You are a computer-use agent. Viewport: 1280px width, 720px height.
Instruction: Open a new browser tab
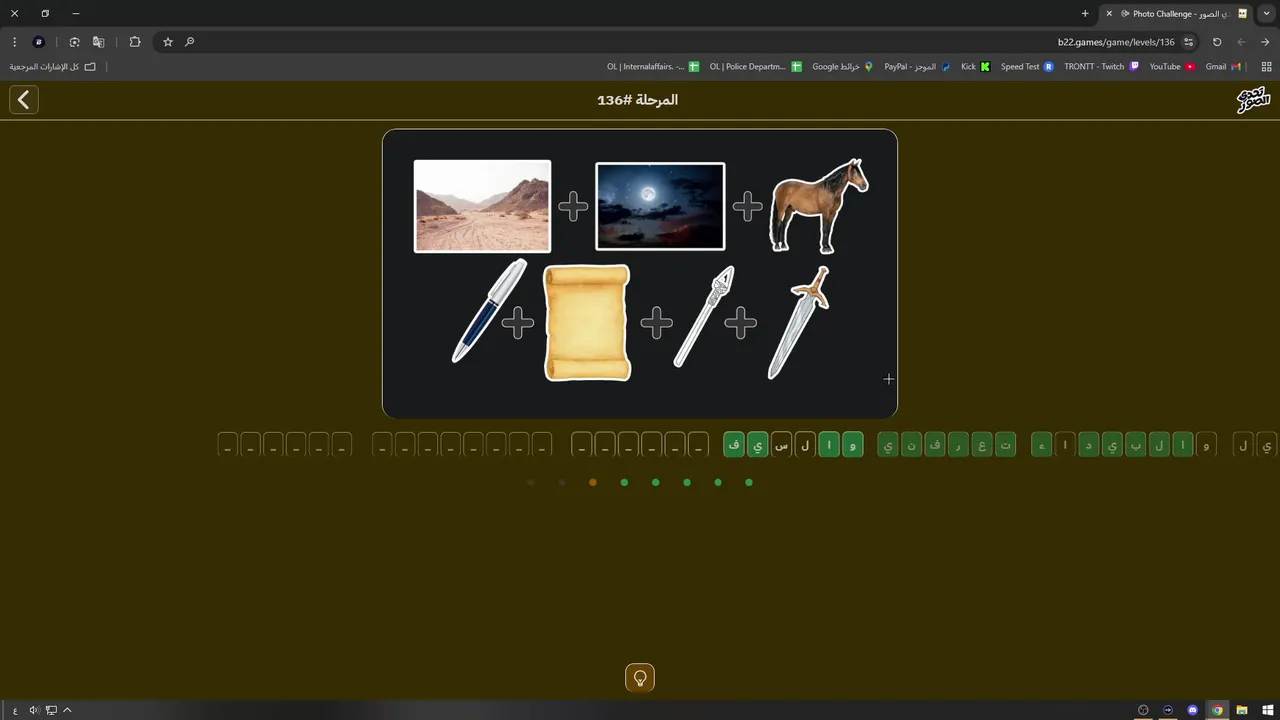[x=1085, y=14]
